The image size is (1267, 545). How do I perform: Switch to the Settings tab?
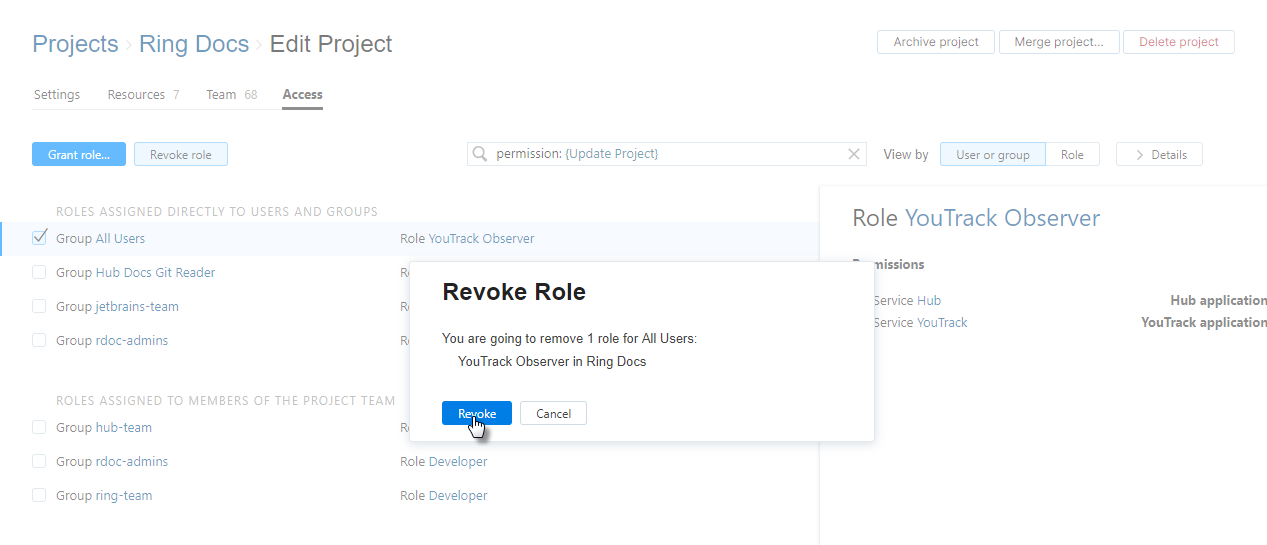(x=57, y=95)
